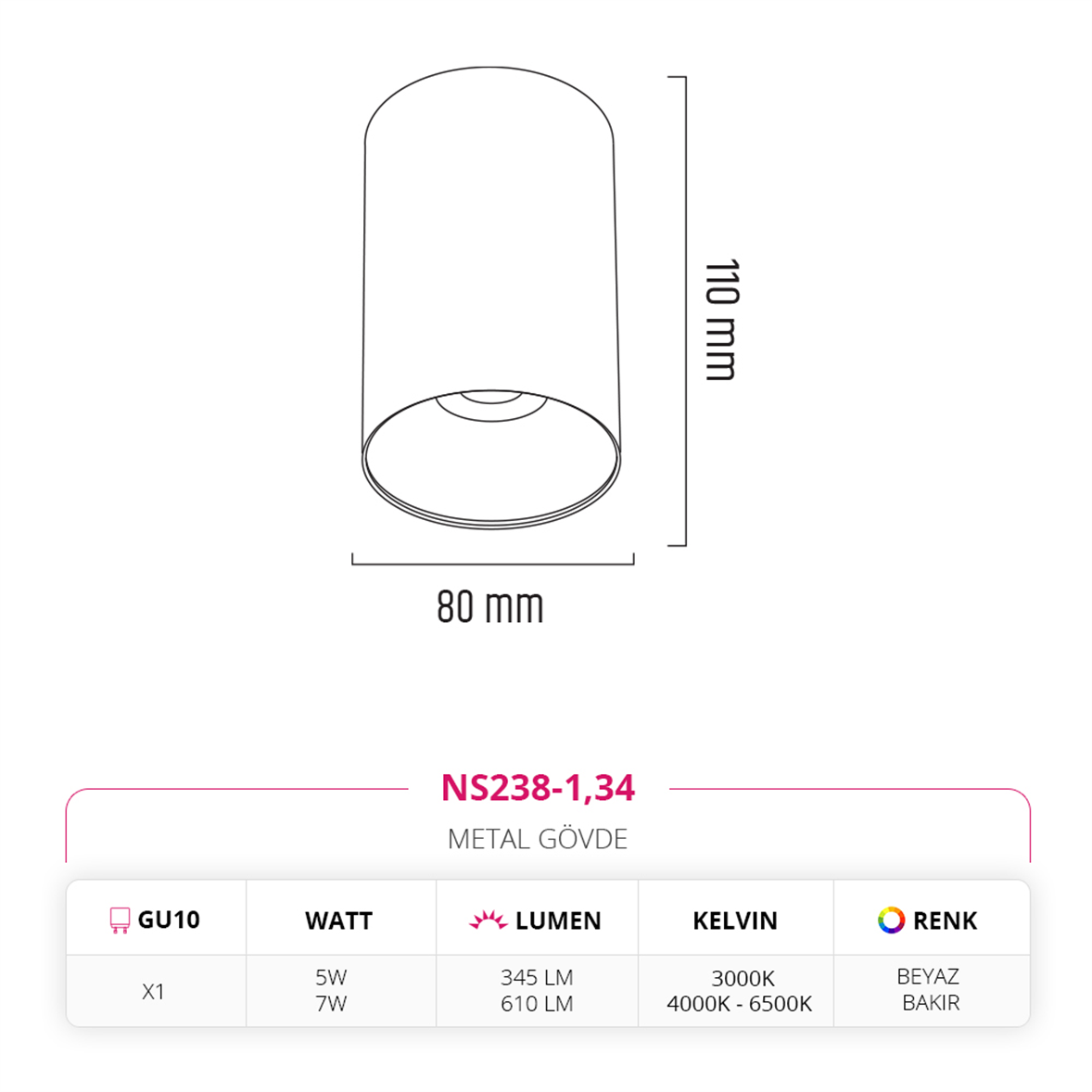
Task: Click the 610 LM lumen value
Action: click(537, 1004)
